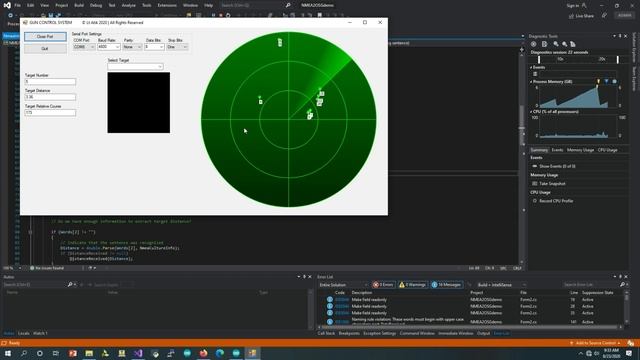Open the File menu in Visual Studio
The width and height of the screenshot is (640, 360).
pyautogui.click(x=18, y=5)
